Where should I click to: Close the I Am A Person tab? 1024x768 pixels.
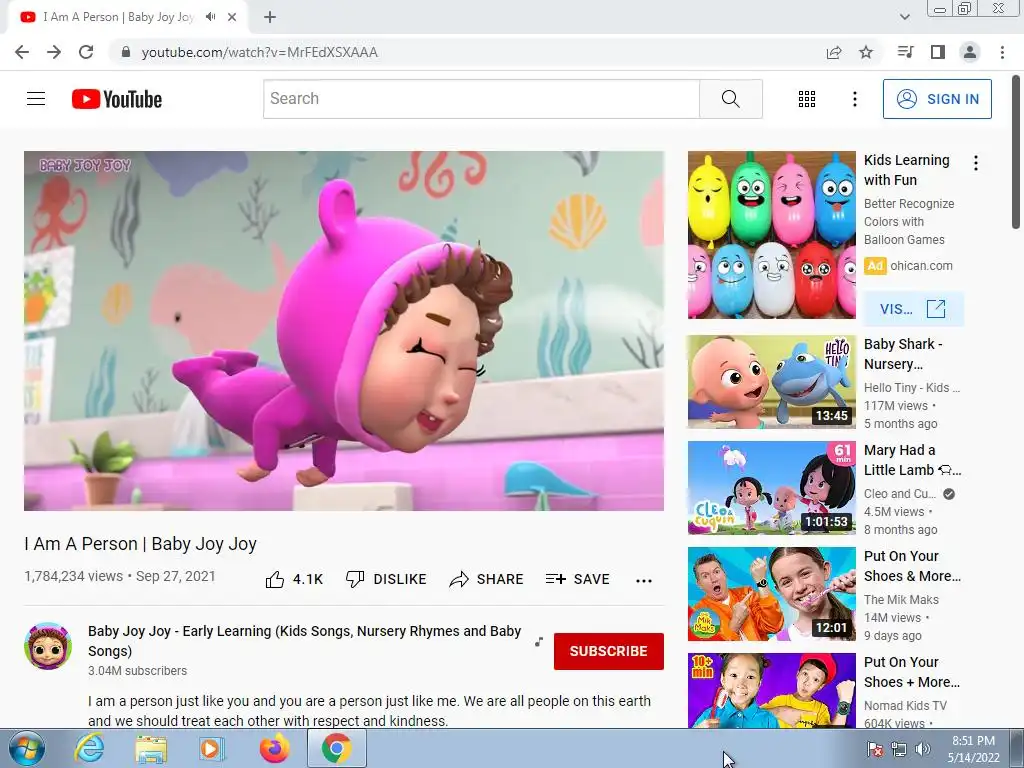point(232,18)
